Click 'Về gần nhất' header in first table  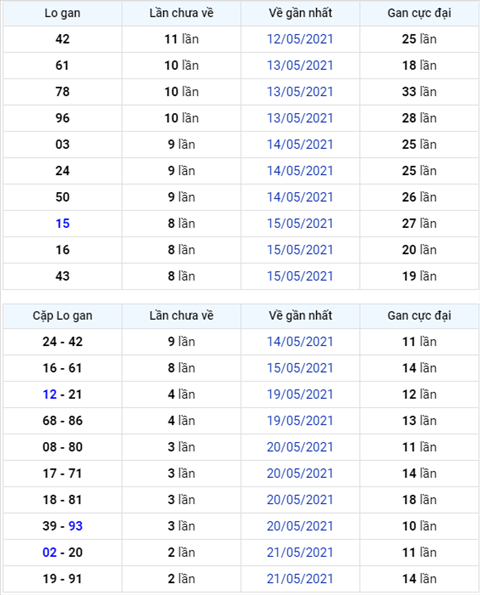tap(300, 13)
